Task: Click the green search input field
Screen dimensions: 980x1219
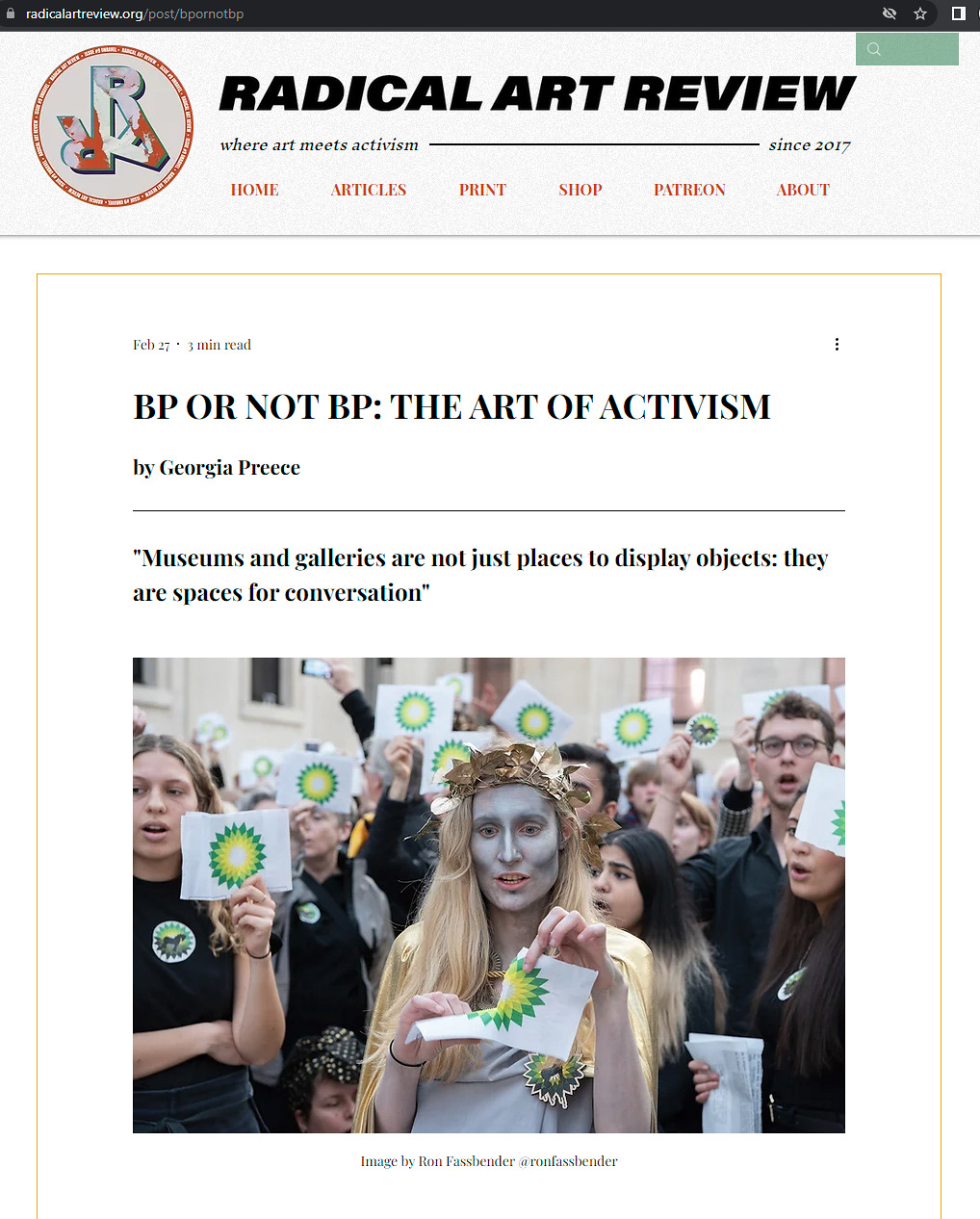Action: pos(907,49)
